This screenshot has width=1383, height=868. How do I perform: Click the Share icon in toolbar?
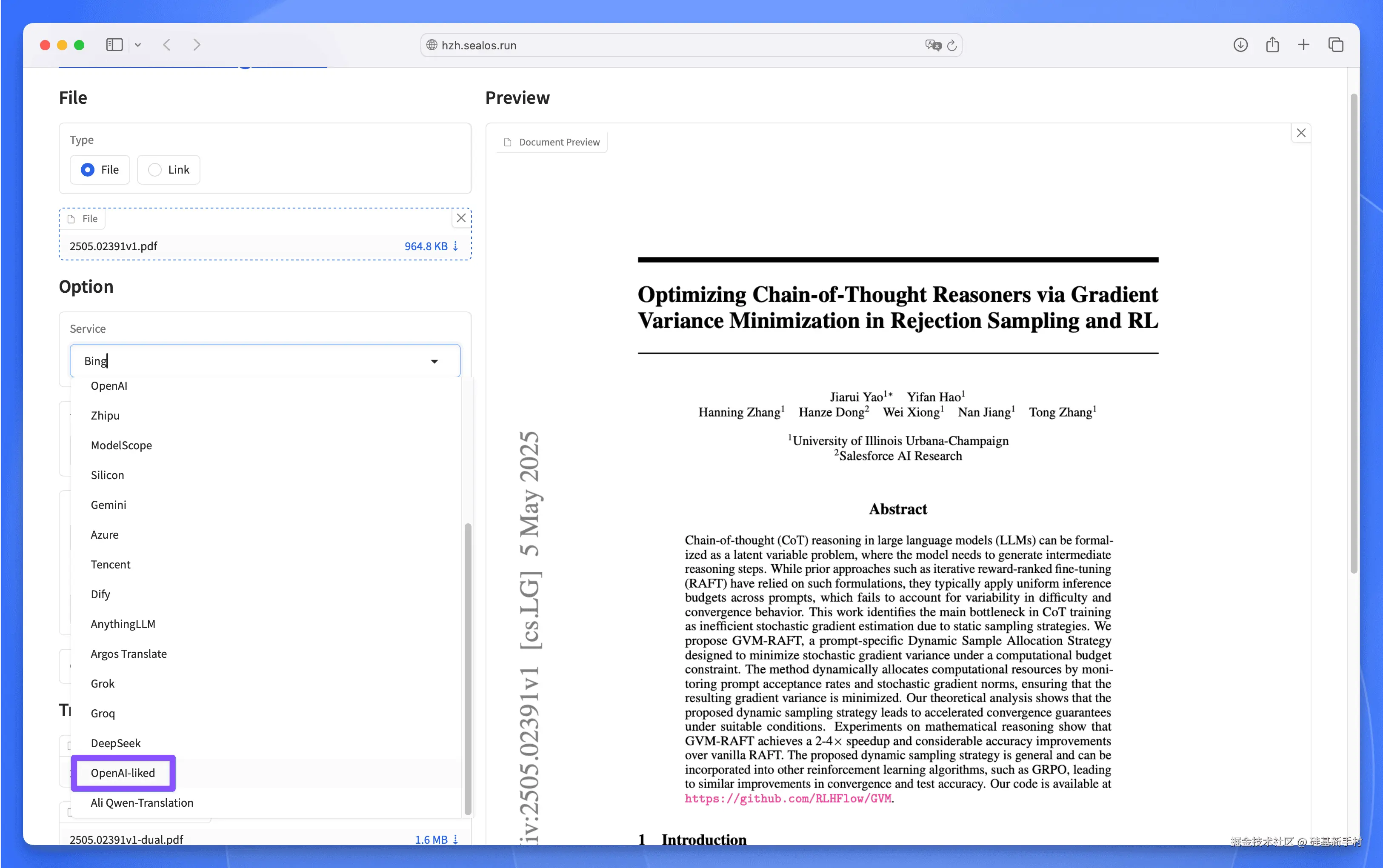1272,45
